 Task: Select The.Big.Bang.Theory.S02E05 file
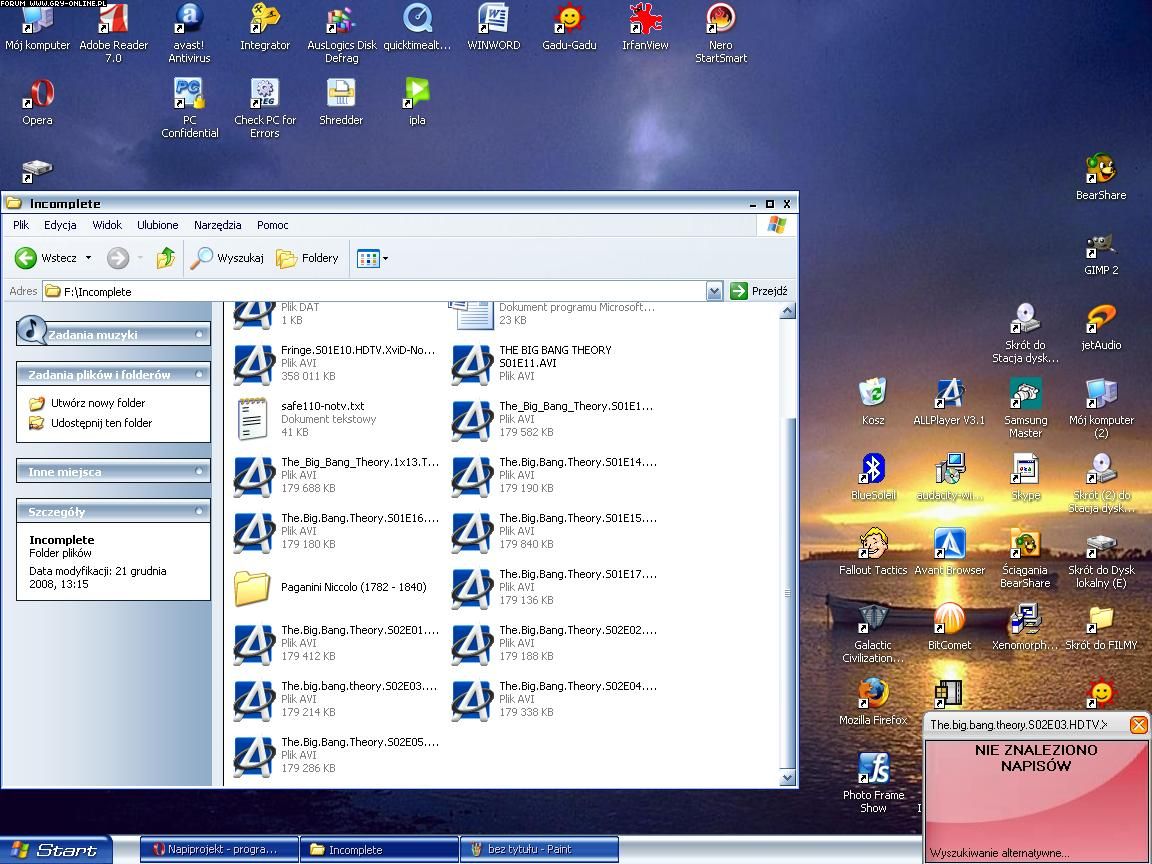336,755
